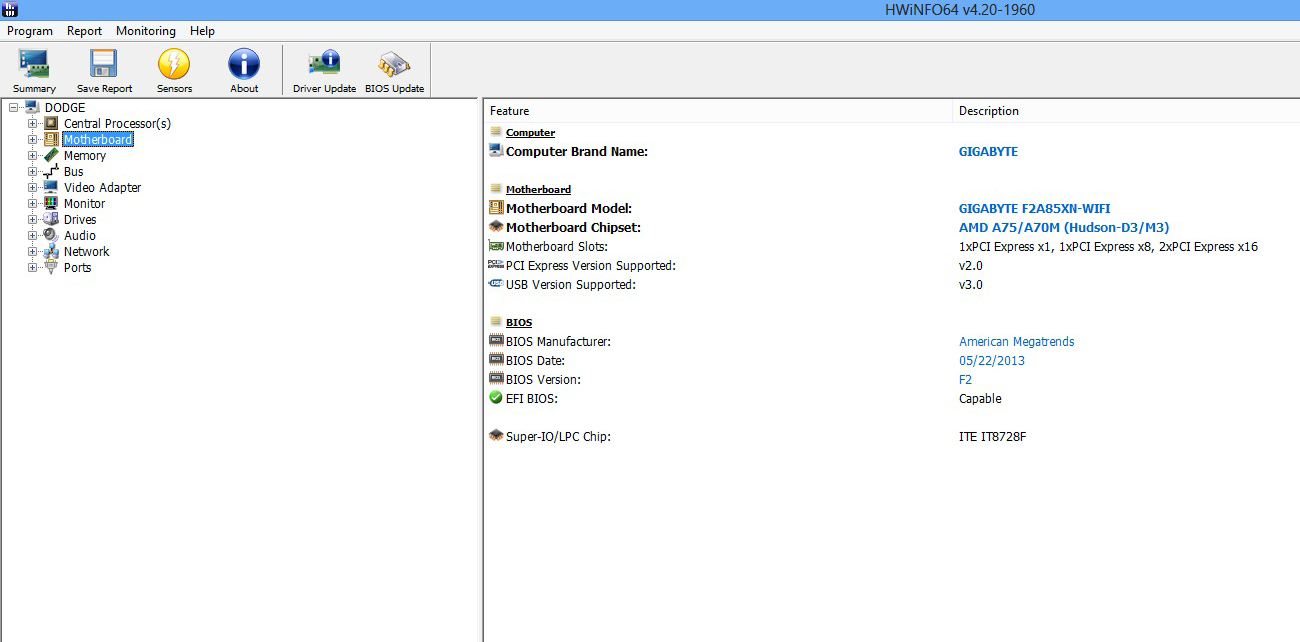This screenshot has width=1300, height=642.
Task: Open the Report menu
Action: pyautogui.click(x=85, y=31)
